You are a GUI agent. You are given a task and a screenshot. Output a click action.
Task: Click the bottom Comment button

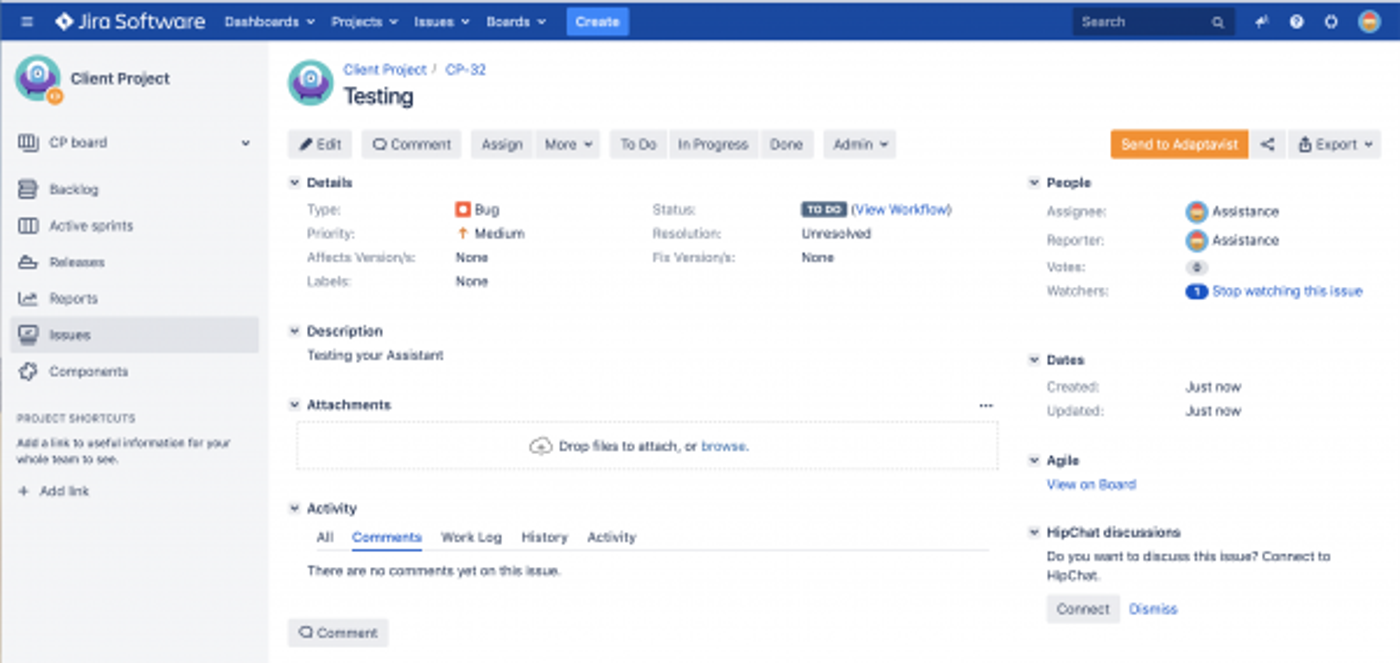click(338, 633)
